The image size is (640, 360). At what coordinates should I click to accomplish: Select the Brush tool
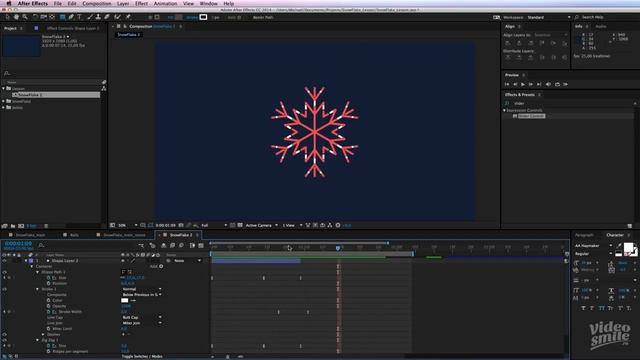[x=89, y=17]
